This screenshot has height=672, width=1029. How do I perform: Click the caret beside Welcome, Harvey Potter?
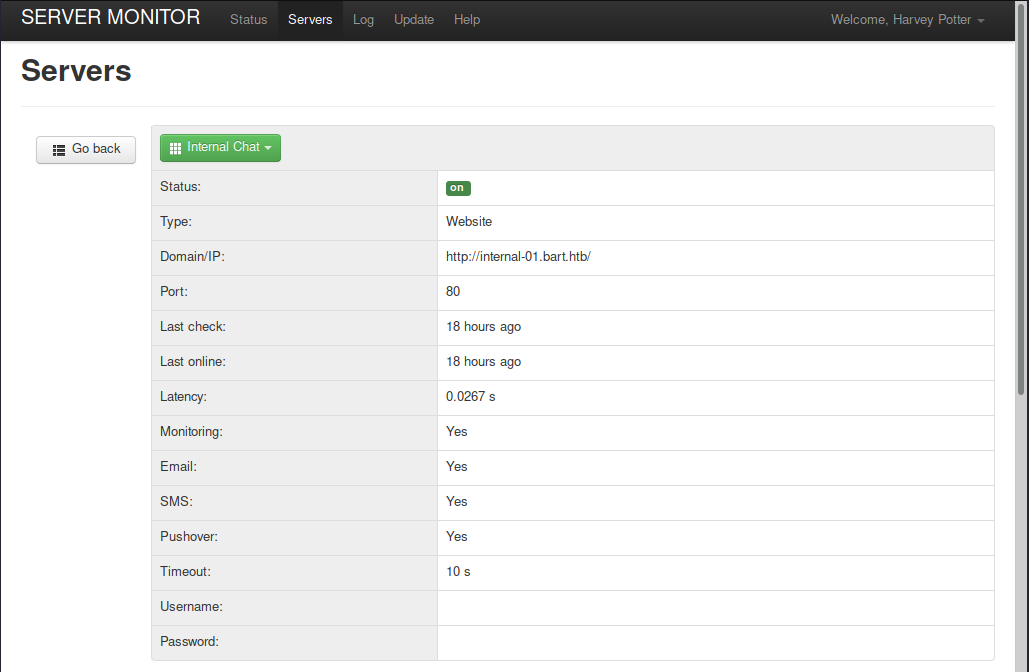[979, 19]
